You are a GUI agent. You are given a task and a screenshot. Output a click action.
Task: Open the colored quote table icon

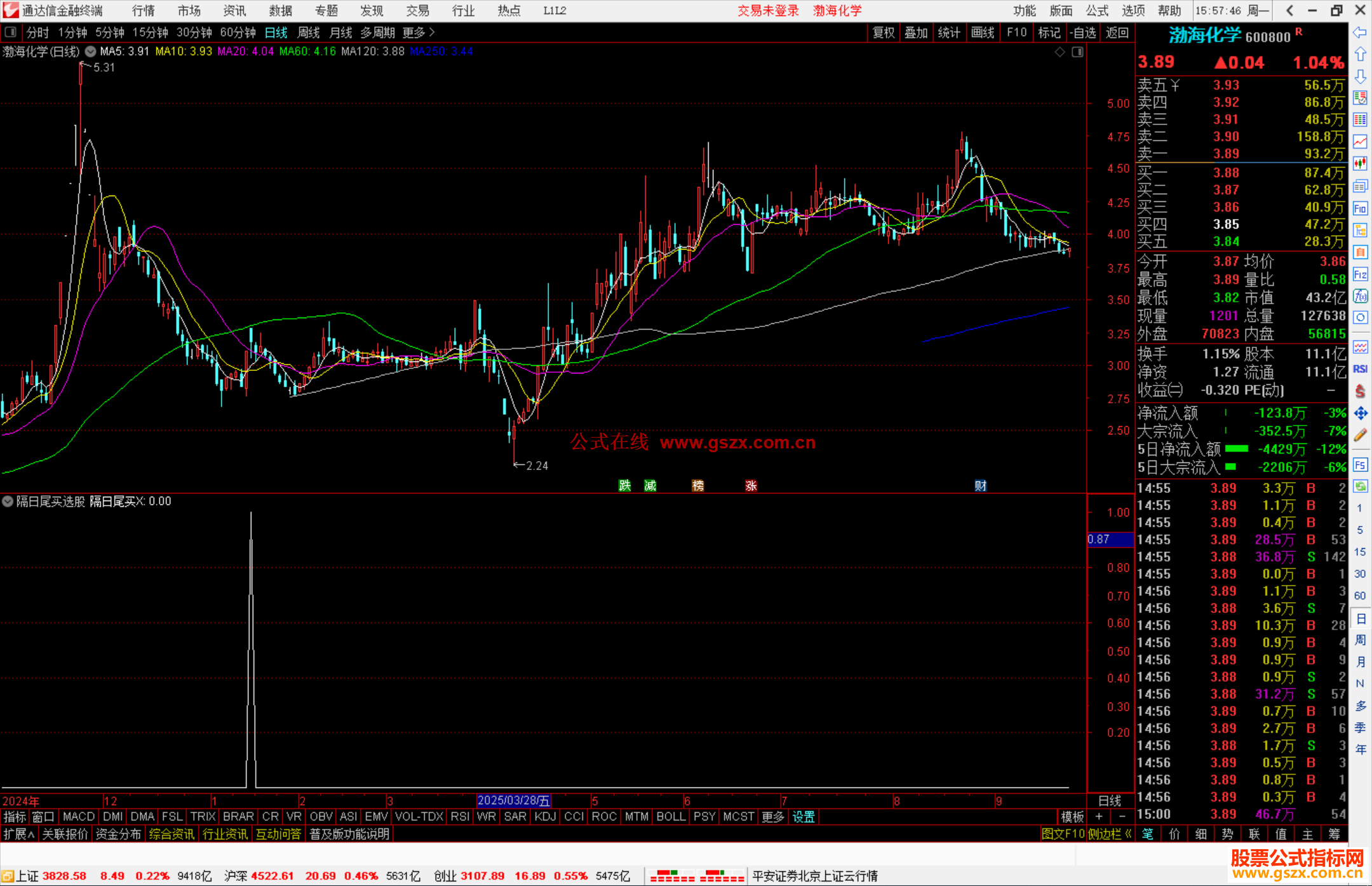tap(1360, 120)
